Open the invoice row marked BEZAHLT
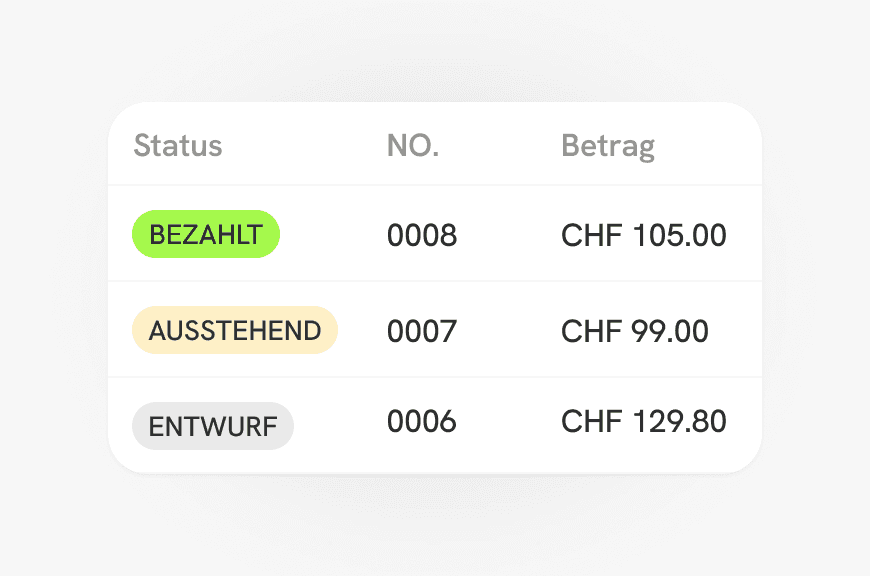 coord(435,234)
